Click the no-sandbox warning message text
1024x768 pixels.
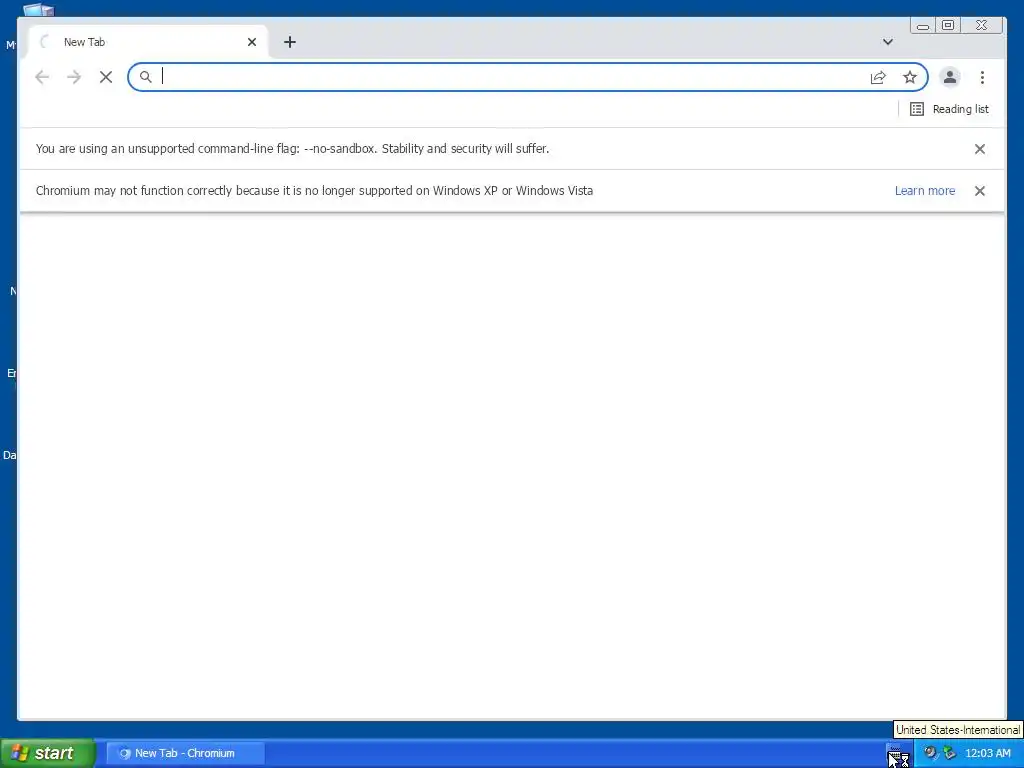coord(292,149)
